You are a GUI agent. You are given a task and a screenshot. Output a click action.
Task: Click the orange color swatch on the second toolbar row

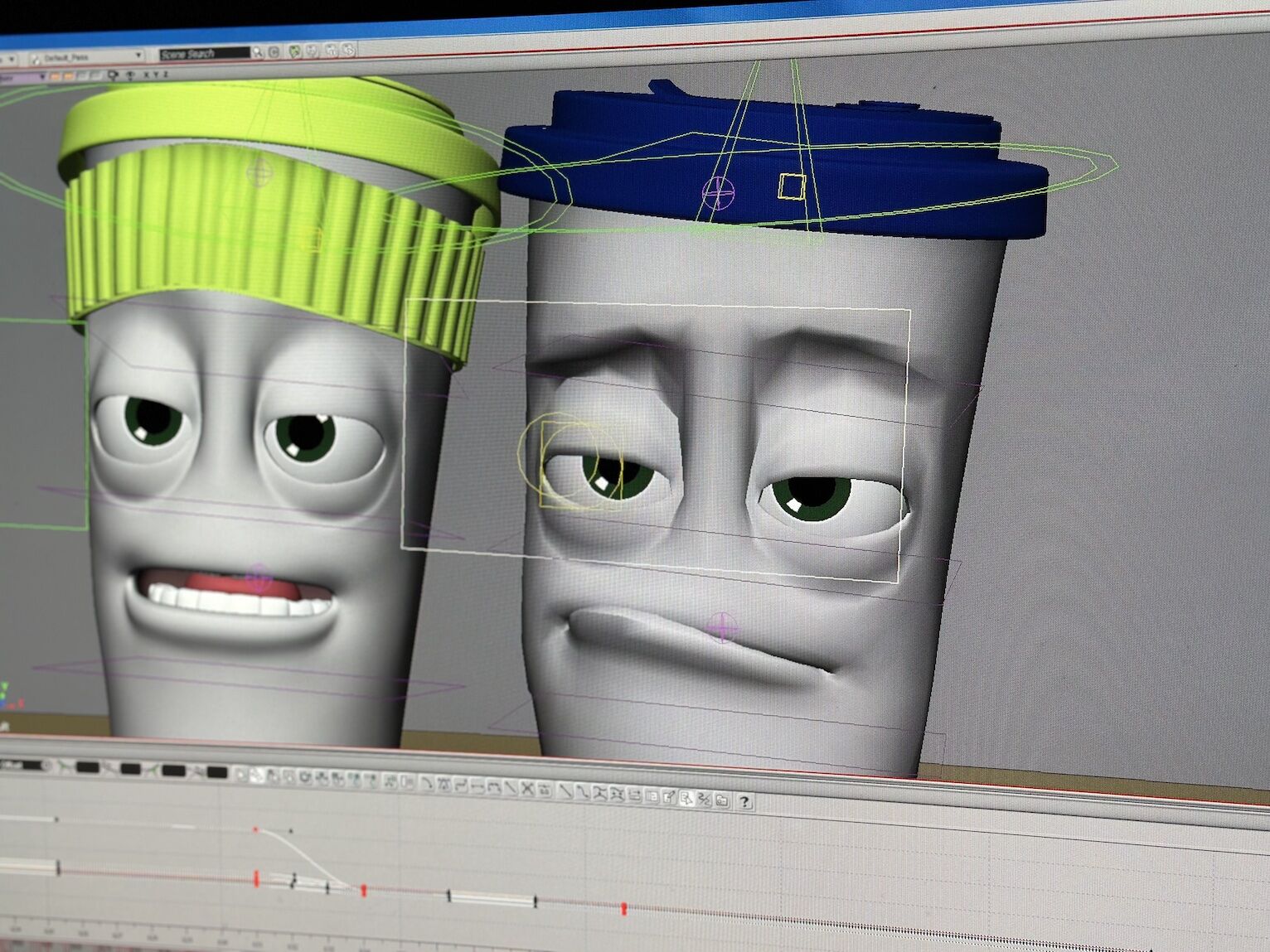[56, 75]
